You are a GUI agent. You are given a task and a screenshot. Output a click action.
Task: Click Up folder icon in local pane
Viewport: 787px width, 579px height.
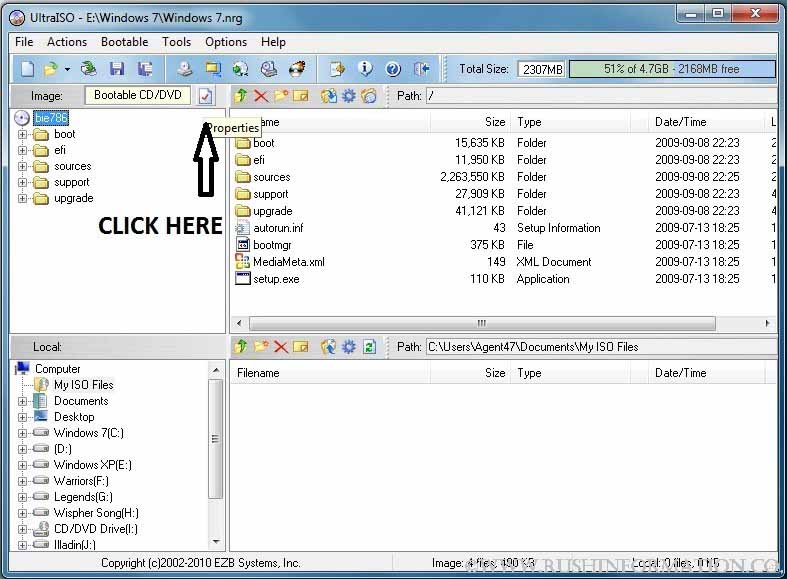point(240,347)
